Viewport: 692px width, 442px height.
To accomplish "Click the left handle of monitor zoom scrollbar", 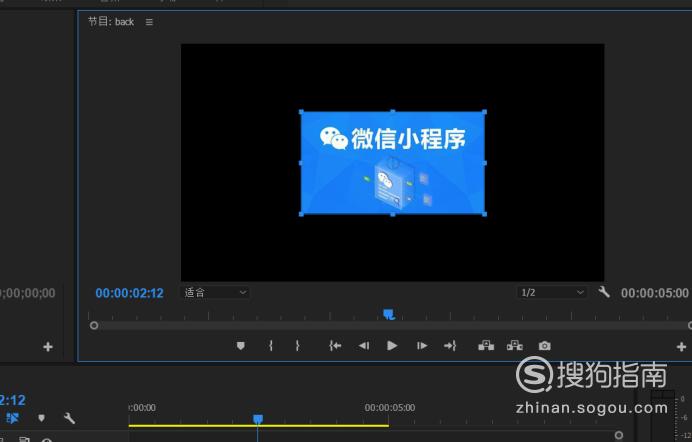I will tap(94, 326).
